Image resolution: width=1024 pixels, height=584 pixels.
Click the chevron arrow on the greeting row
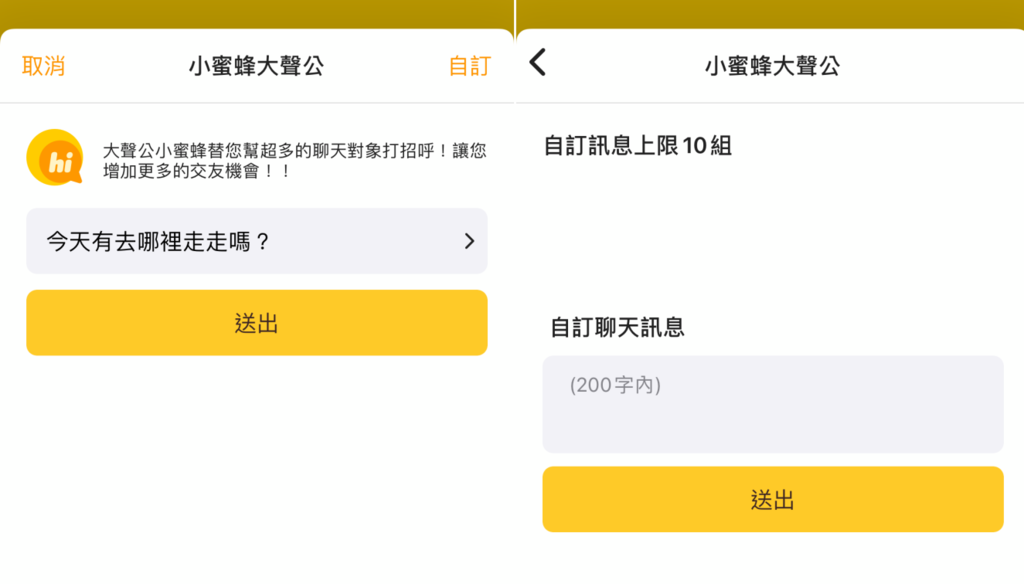click(x=469, y=241)
